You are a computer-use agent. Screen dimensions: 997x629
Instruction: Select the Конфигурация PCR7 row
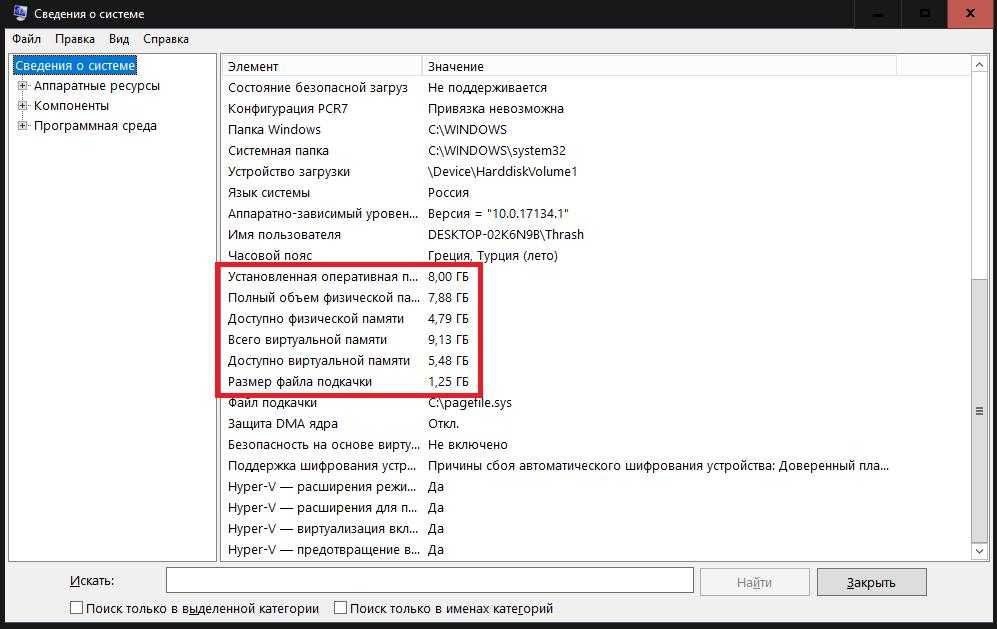point(596,109)
